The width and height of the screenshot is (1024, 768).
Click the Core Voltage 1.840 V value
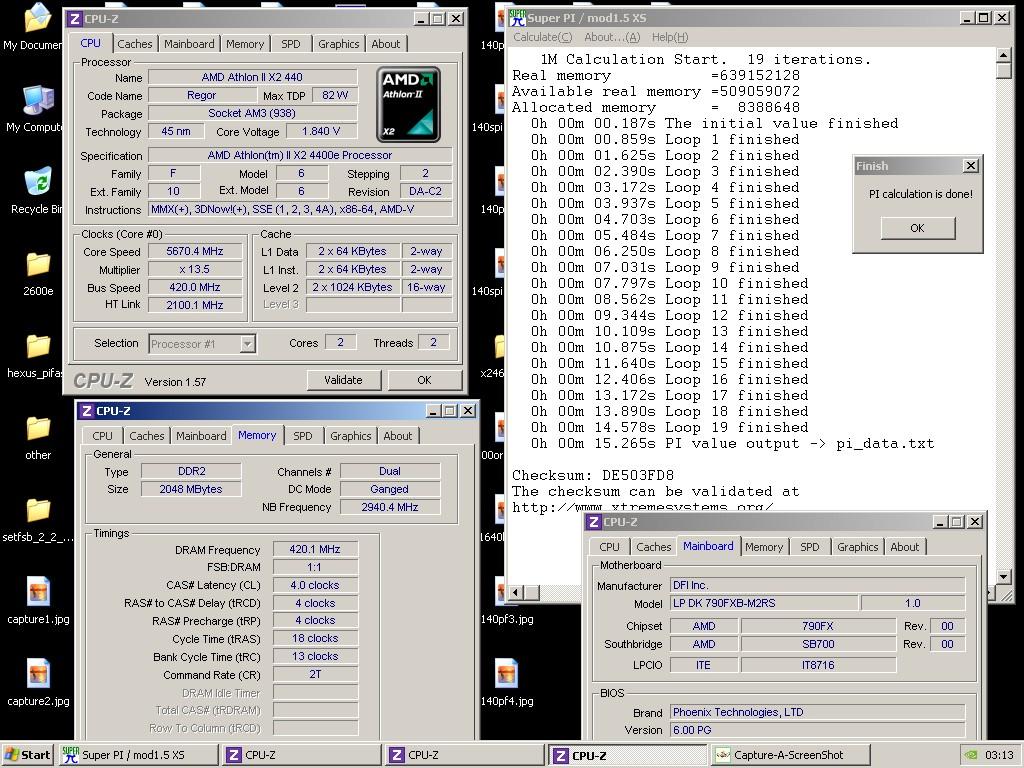pos(321,131)
